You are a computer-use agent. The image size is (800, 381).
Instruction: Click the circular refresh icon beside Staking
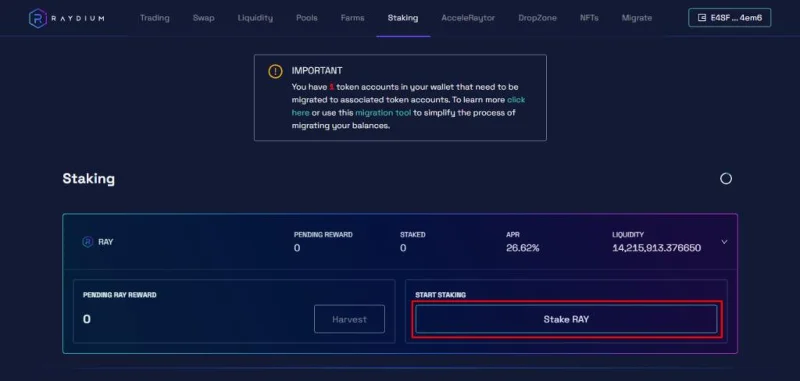726,179
